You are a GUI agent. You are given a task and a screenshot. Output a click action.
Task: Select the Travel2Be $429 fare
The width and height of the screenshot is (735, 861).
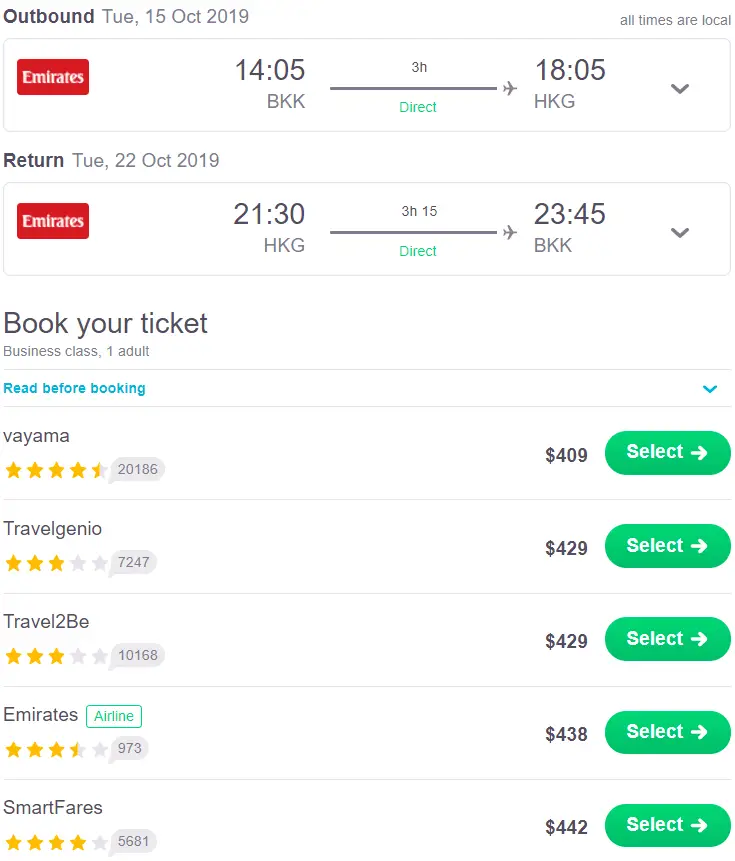point(667,639)
